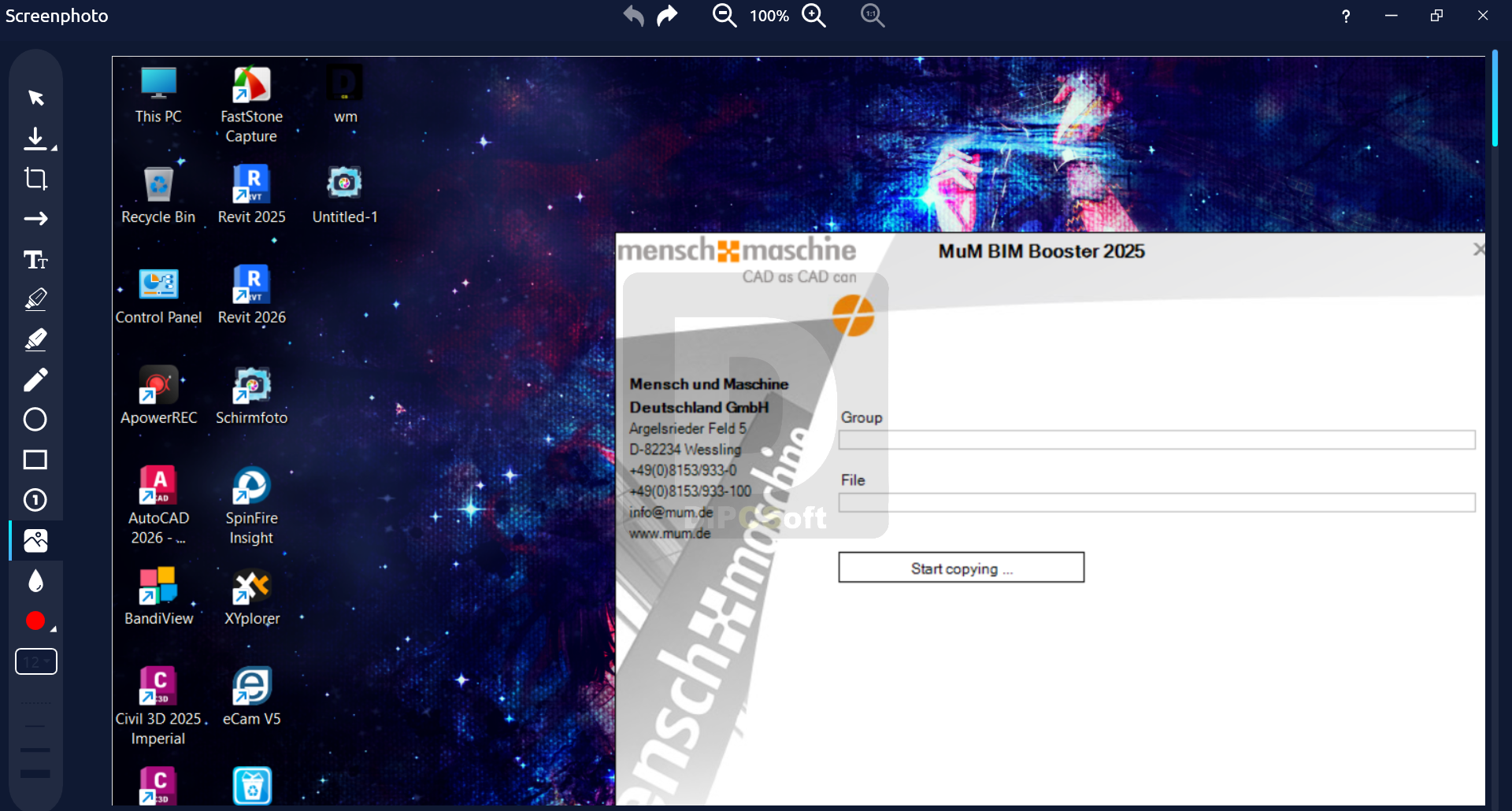Click the File field in BIM Booster
This screenshot has width=1512, height=811.
tap(1157, 502)
